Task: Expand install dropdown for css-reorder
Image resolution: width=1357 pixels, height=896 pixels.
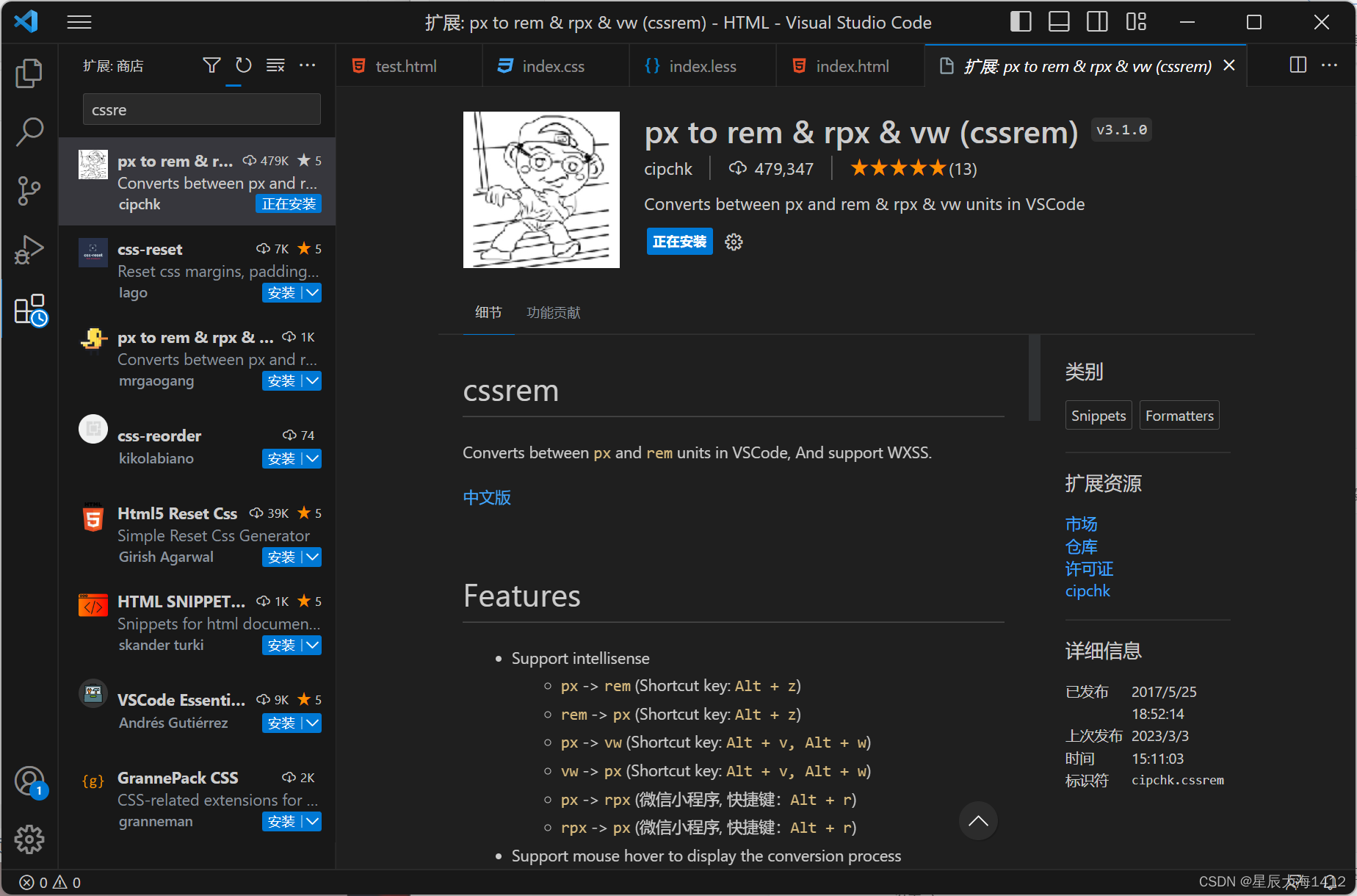Action: pos(312,458)
